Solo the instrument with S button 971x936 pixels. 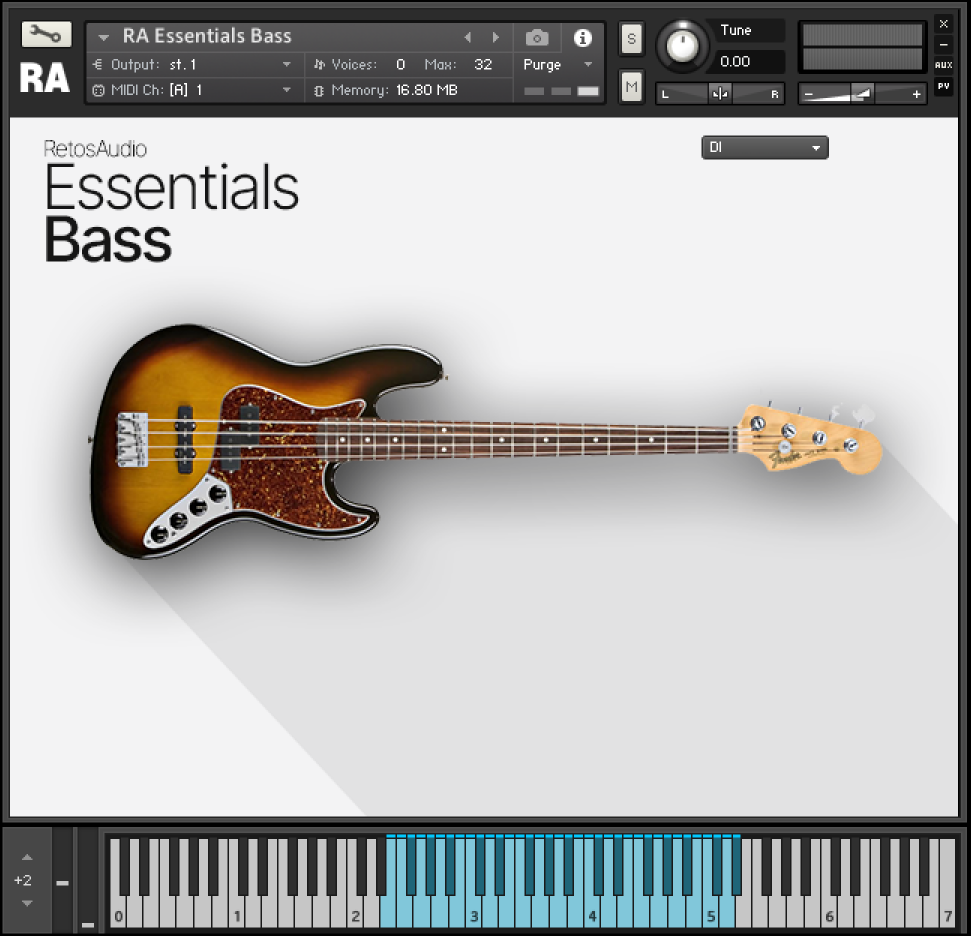pos(631,40)
